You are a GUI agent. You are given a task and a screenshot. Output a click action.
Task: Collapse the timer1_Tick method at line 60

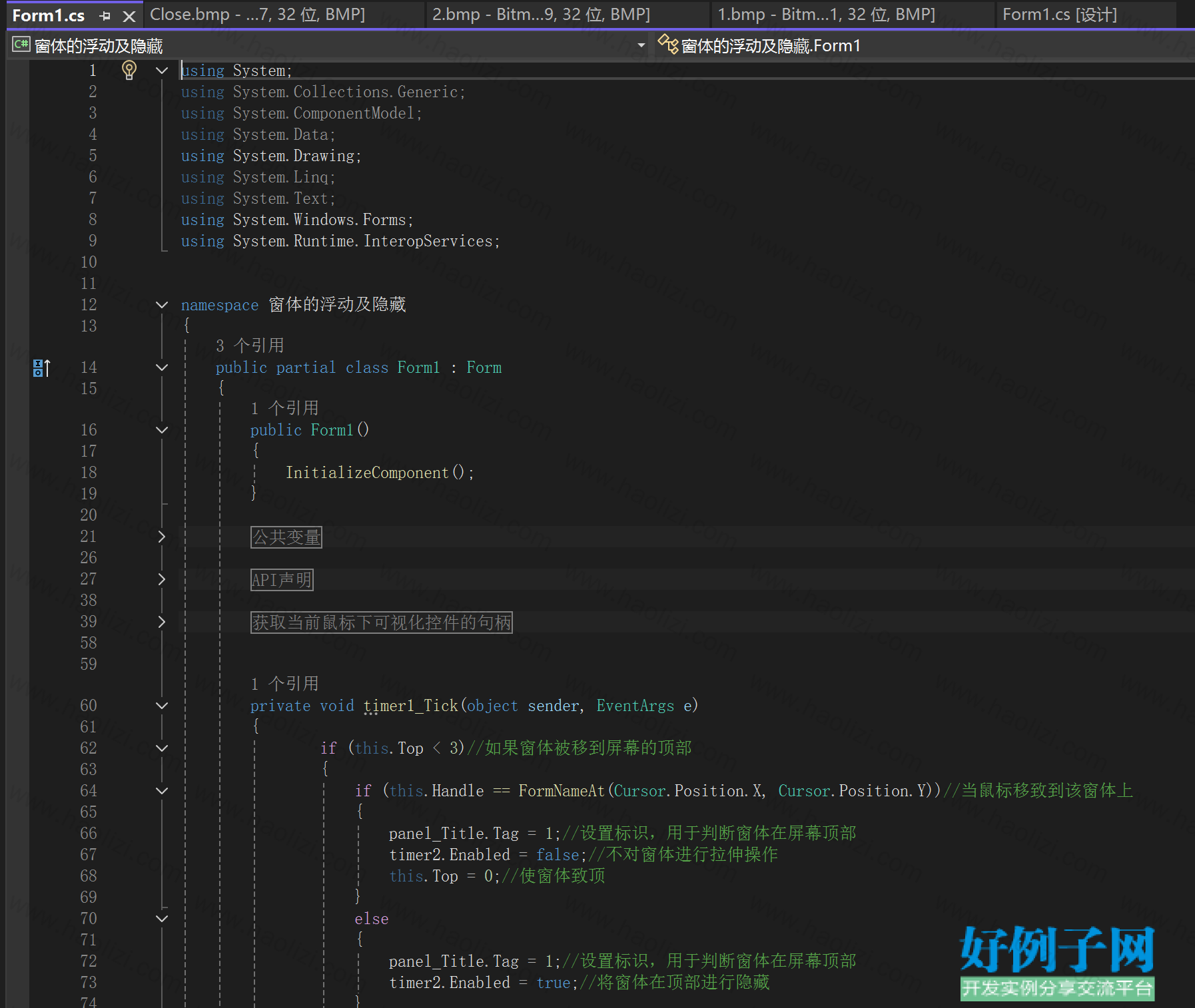coord(162,706)
